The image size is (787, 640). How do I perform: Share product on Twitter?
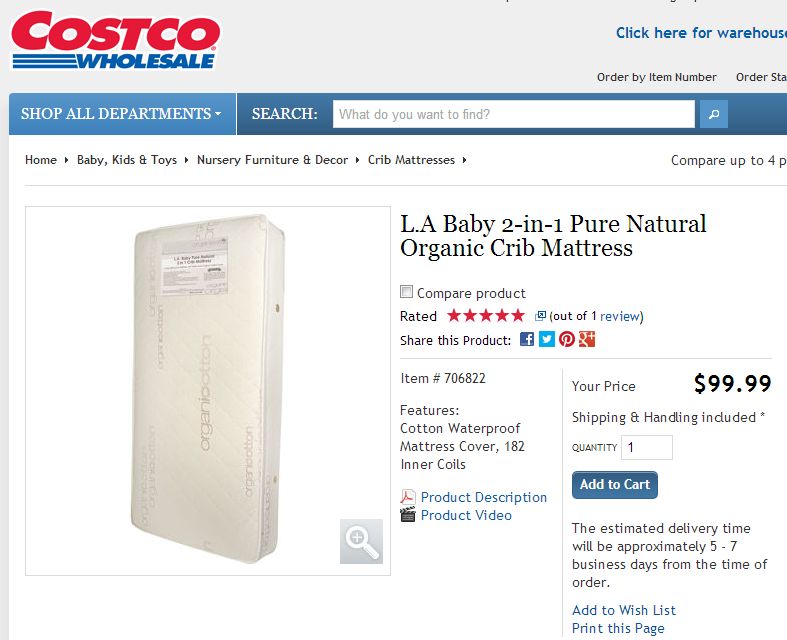pos(547,339)
